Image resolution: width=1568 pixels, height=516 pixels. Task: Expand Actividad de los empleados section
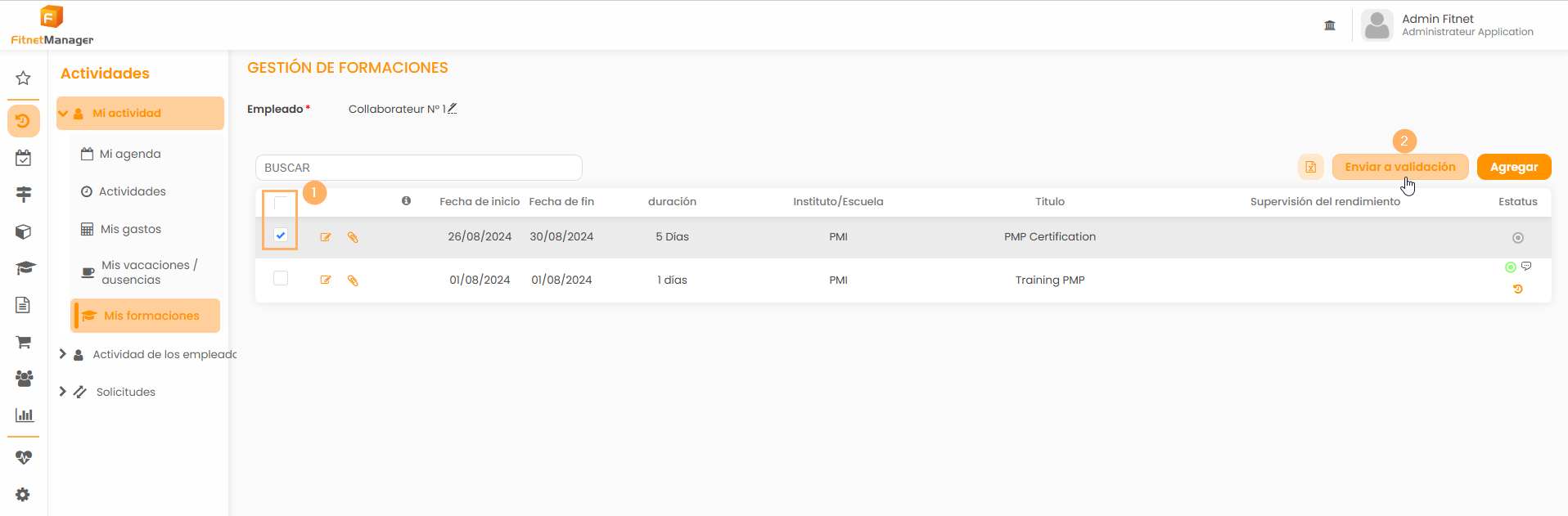(63, 354)
